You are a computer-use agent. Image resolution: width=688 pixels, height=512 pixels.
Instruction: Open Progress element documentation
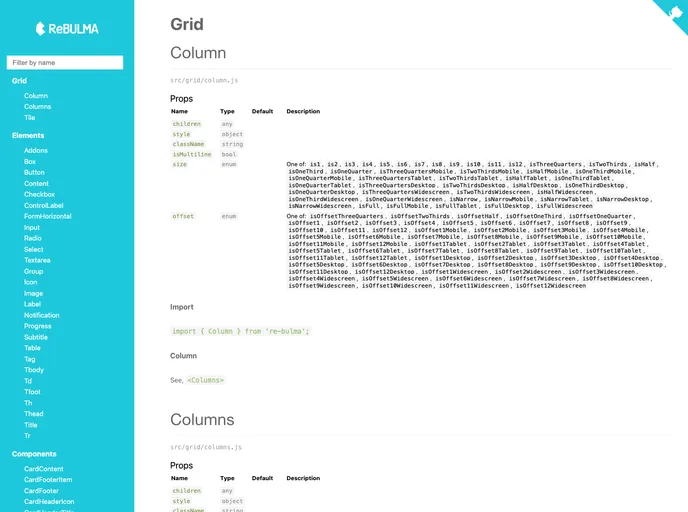click(38, 326)
